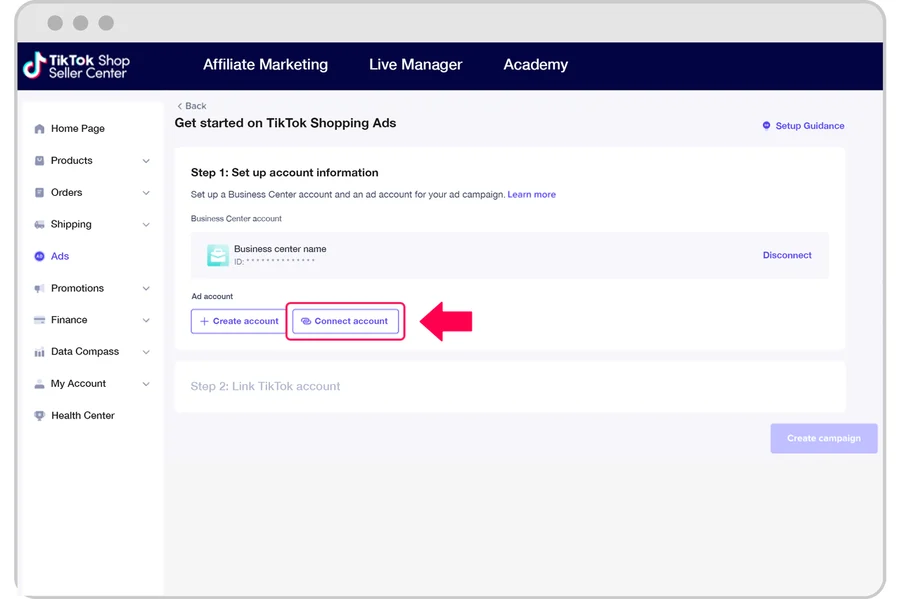Switch to Live Manager
Screen dimensions: 900x599
pos(415,64)
